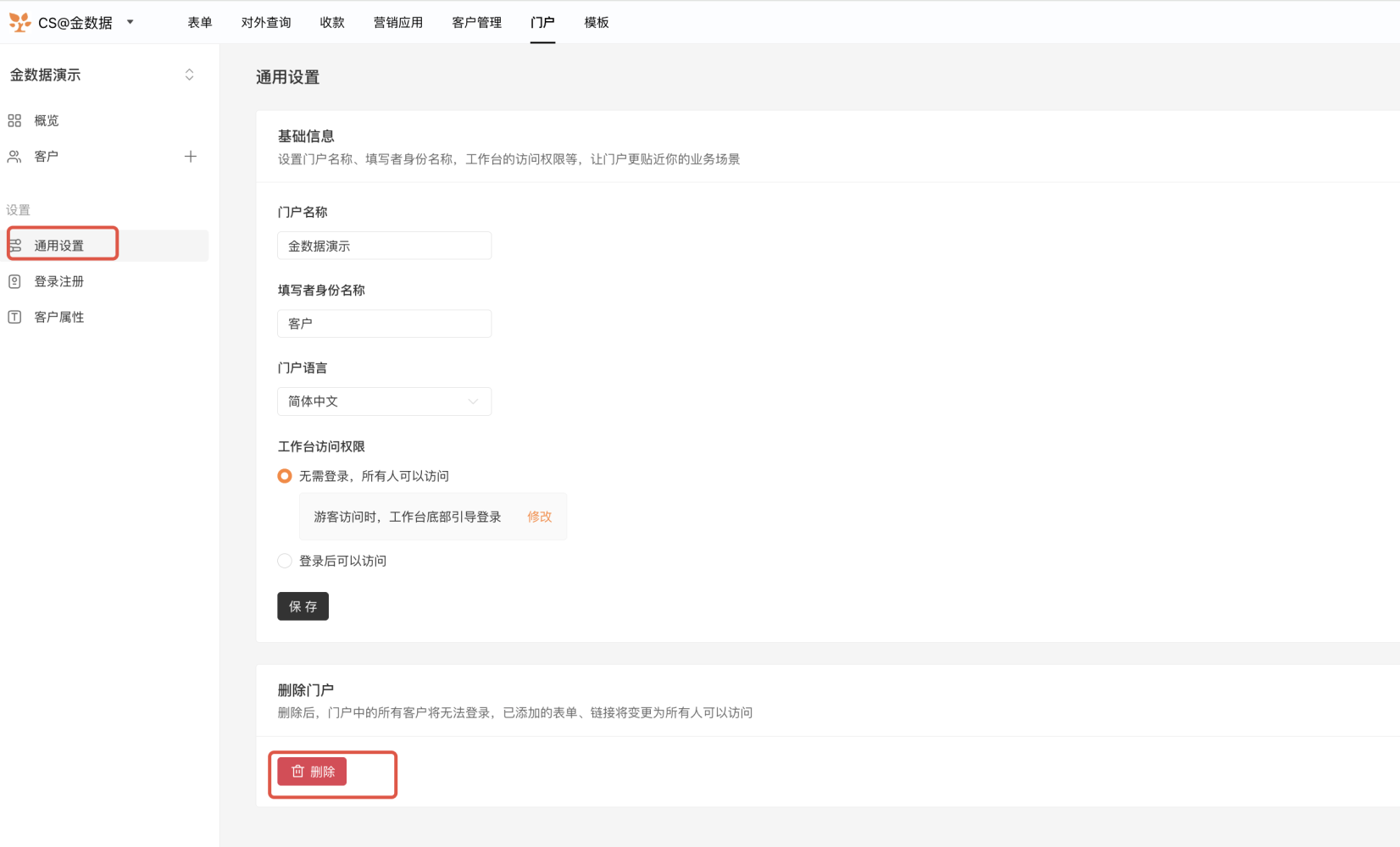Image resolution: width=1400 pixels, height=847 pixels.
Task: Add a new customer with plus icon
Action: coord(191,157)
